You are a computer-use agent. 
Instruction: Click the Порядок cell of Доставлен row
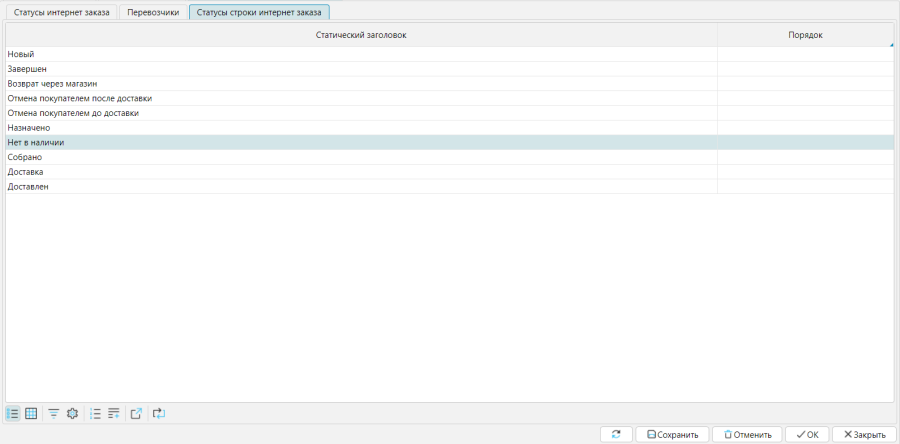[805, 187]
